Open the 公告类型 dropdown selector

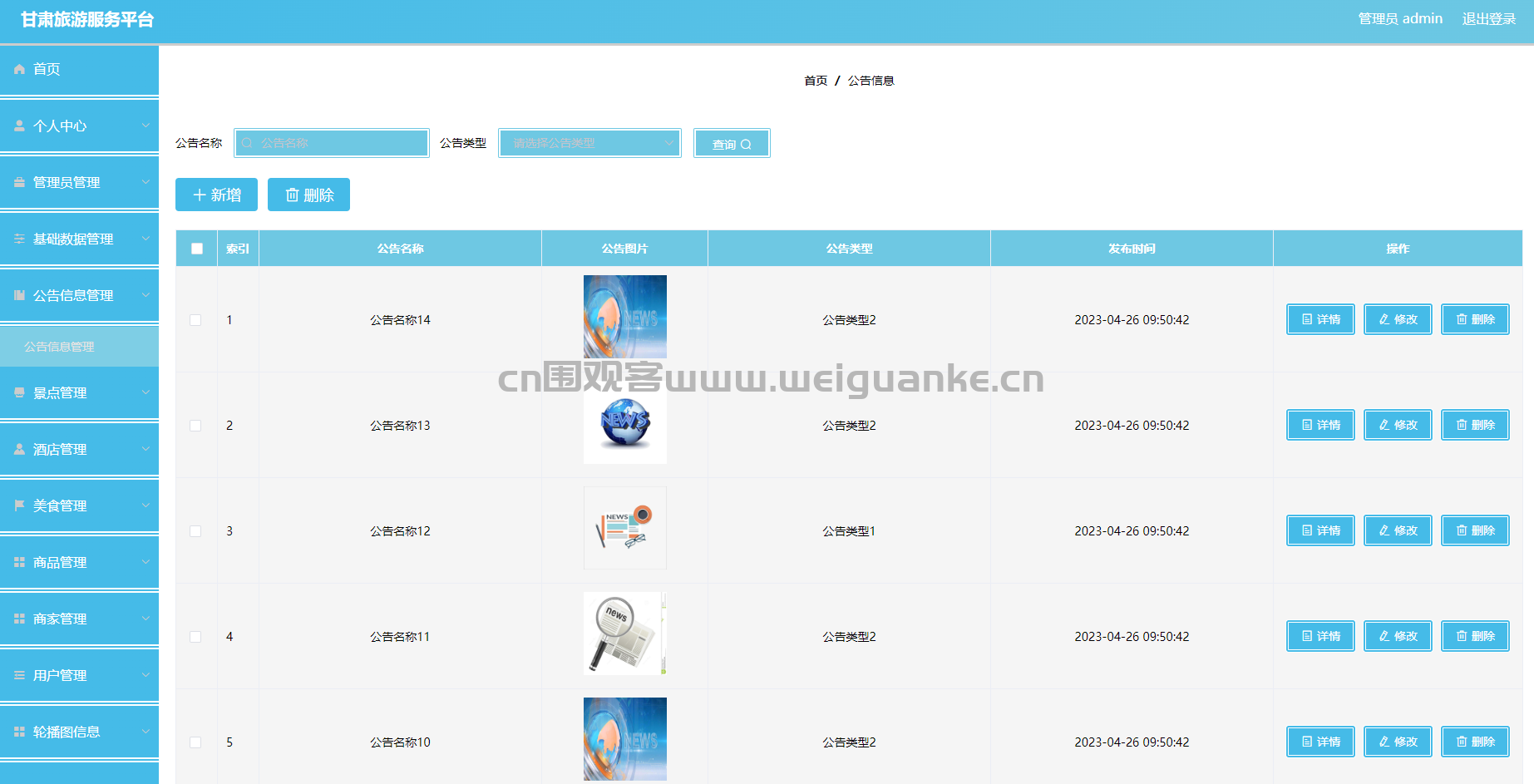coord(589,143)
